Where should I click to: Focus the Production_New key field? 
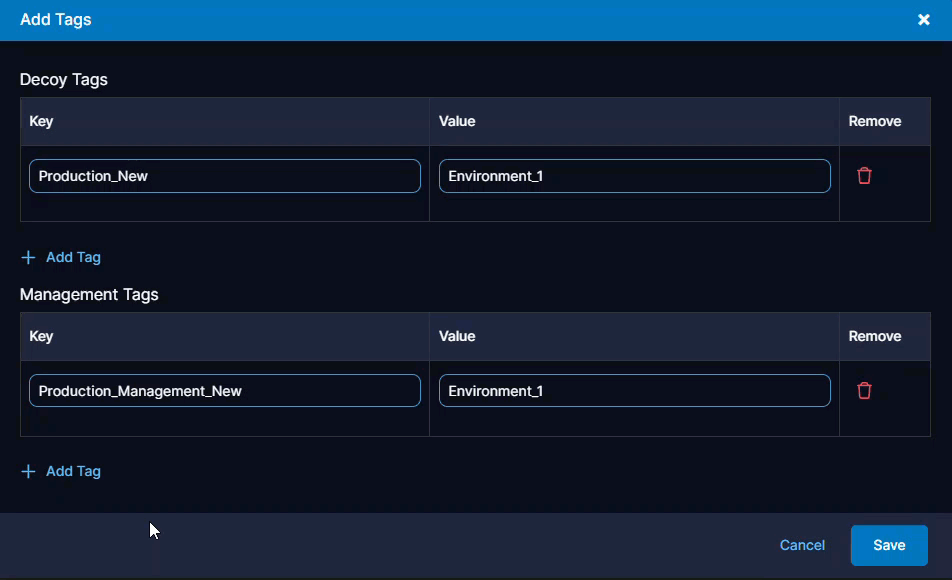point(225,176)
